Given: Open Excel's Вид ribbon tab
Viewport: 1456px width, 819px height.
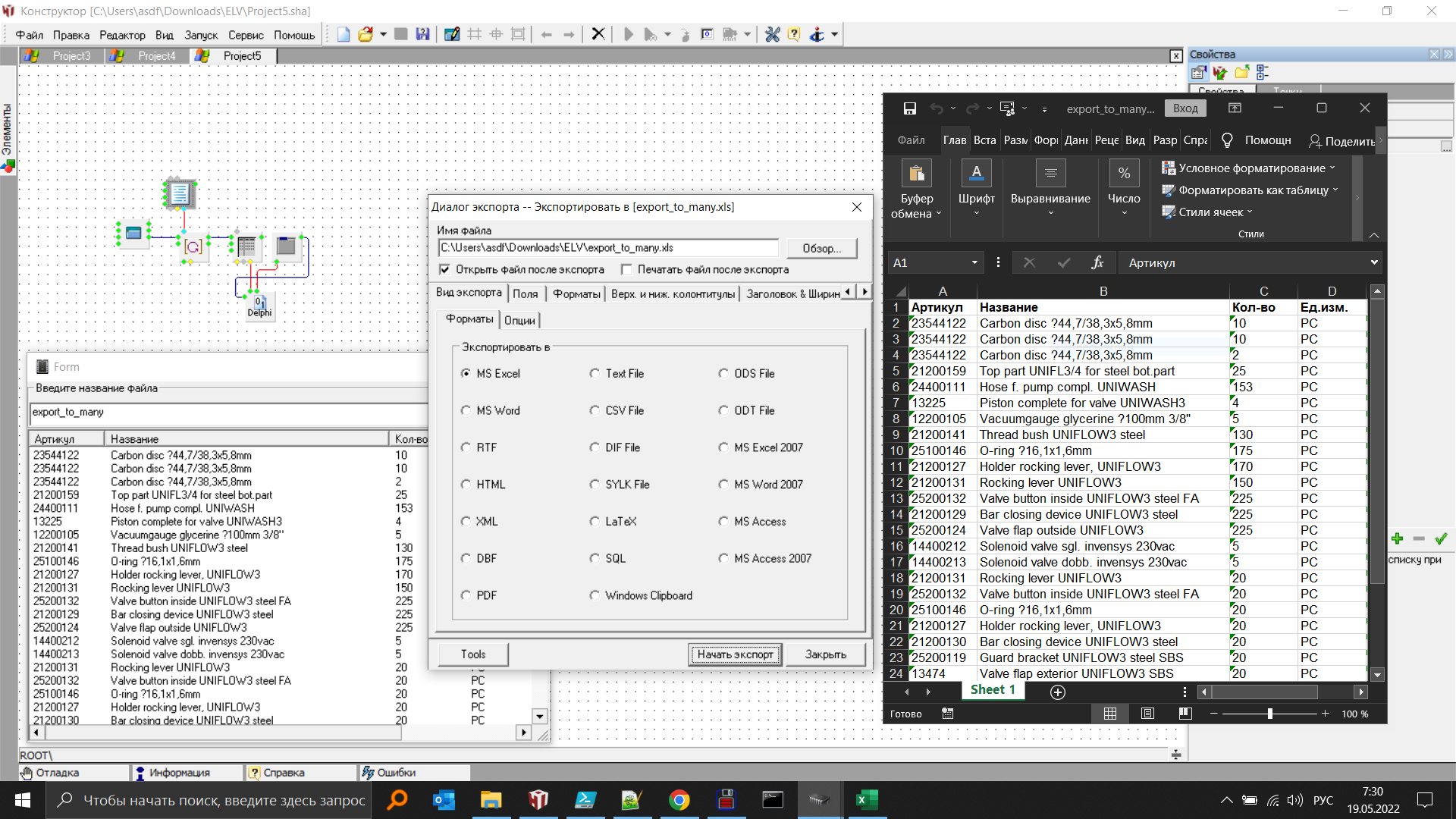Looking at the screenshot, I should click(1135, 140).
